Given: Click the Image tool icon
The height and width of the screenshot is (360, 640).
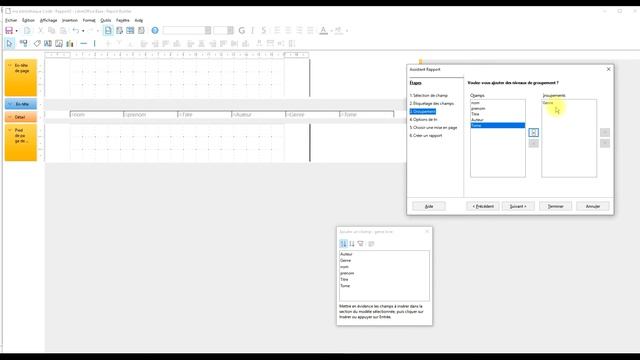Looking at the screenshot, I should (59, 43).
